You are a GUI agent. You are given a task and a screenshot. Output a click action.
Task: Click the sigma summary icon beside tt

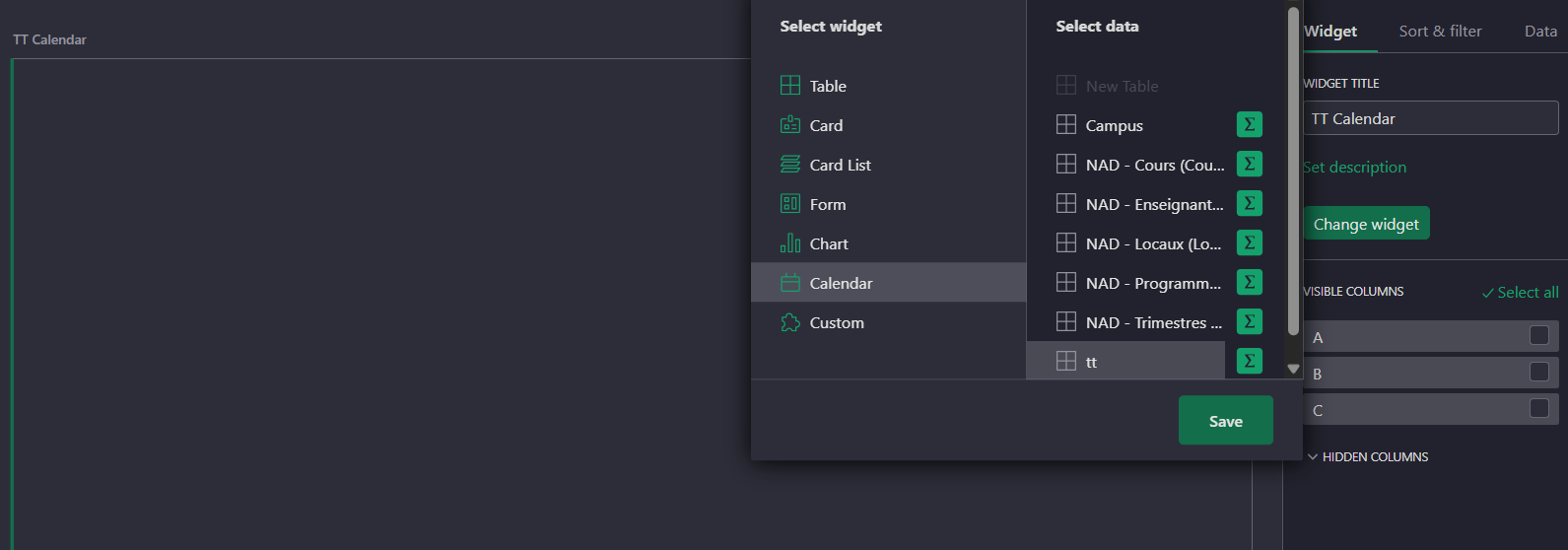(1249, 362)
